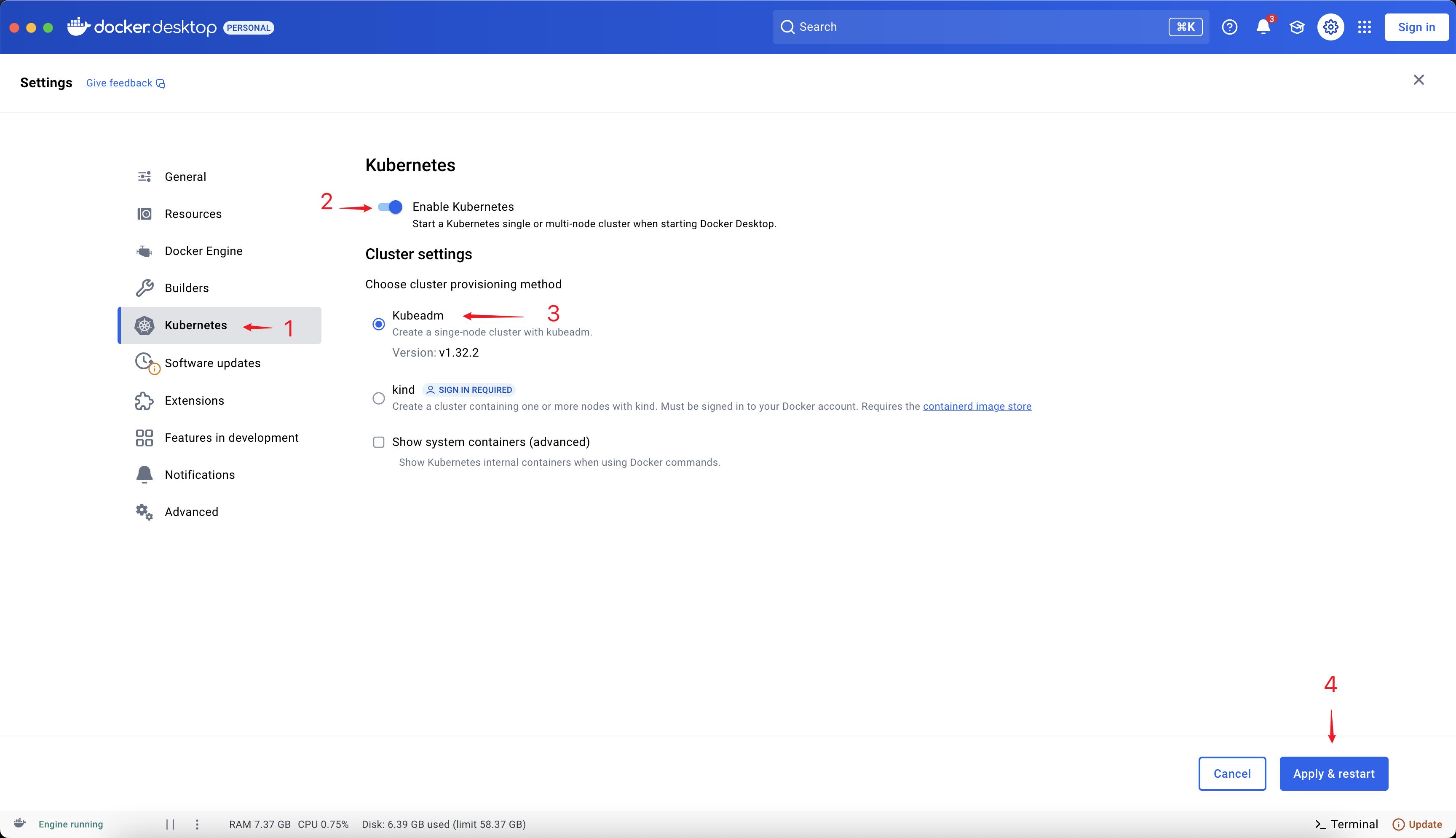Viewport: 1456px width, 838px height.
Task: Click the Extensions puzzle icon
Action: pyautogui.click(x=145, y=400)
